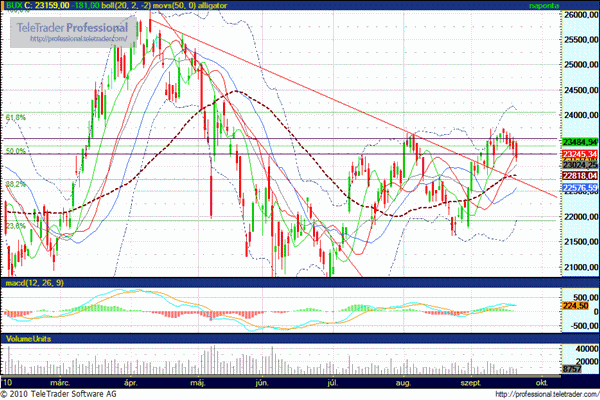Click the green 23484,94 price tag

pyautogui.click(x=580, y=143)
